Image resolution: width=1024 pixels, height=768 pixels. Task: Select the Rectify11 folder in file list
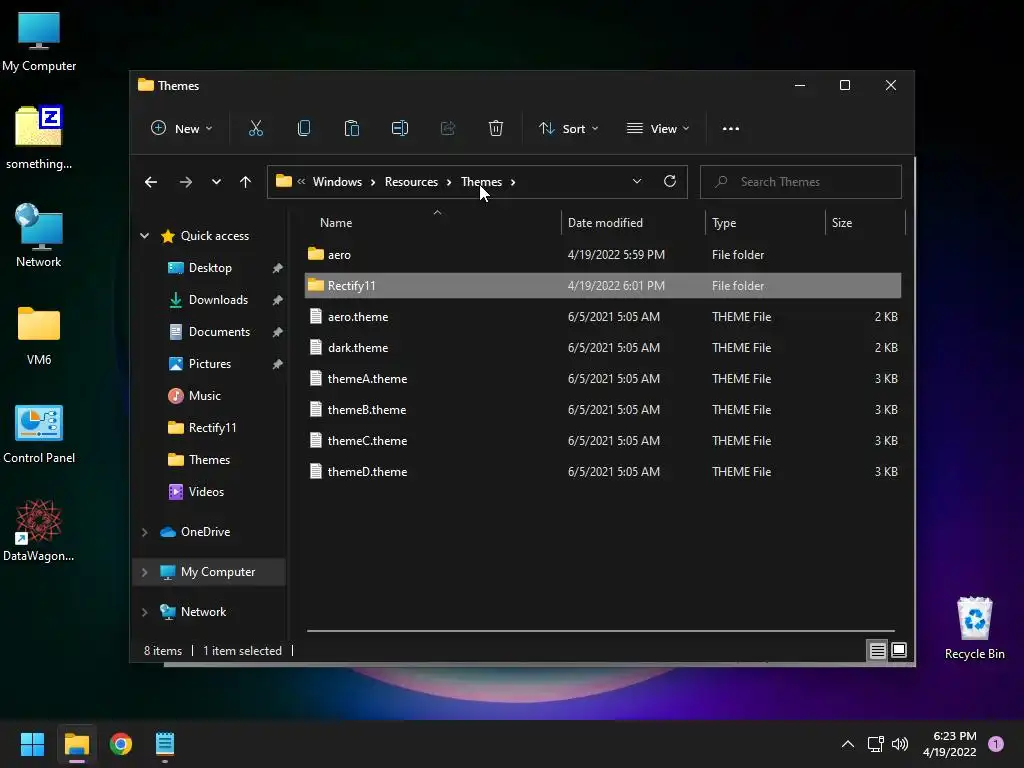point(603,285)
